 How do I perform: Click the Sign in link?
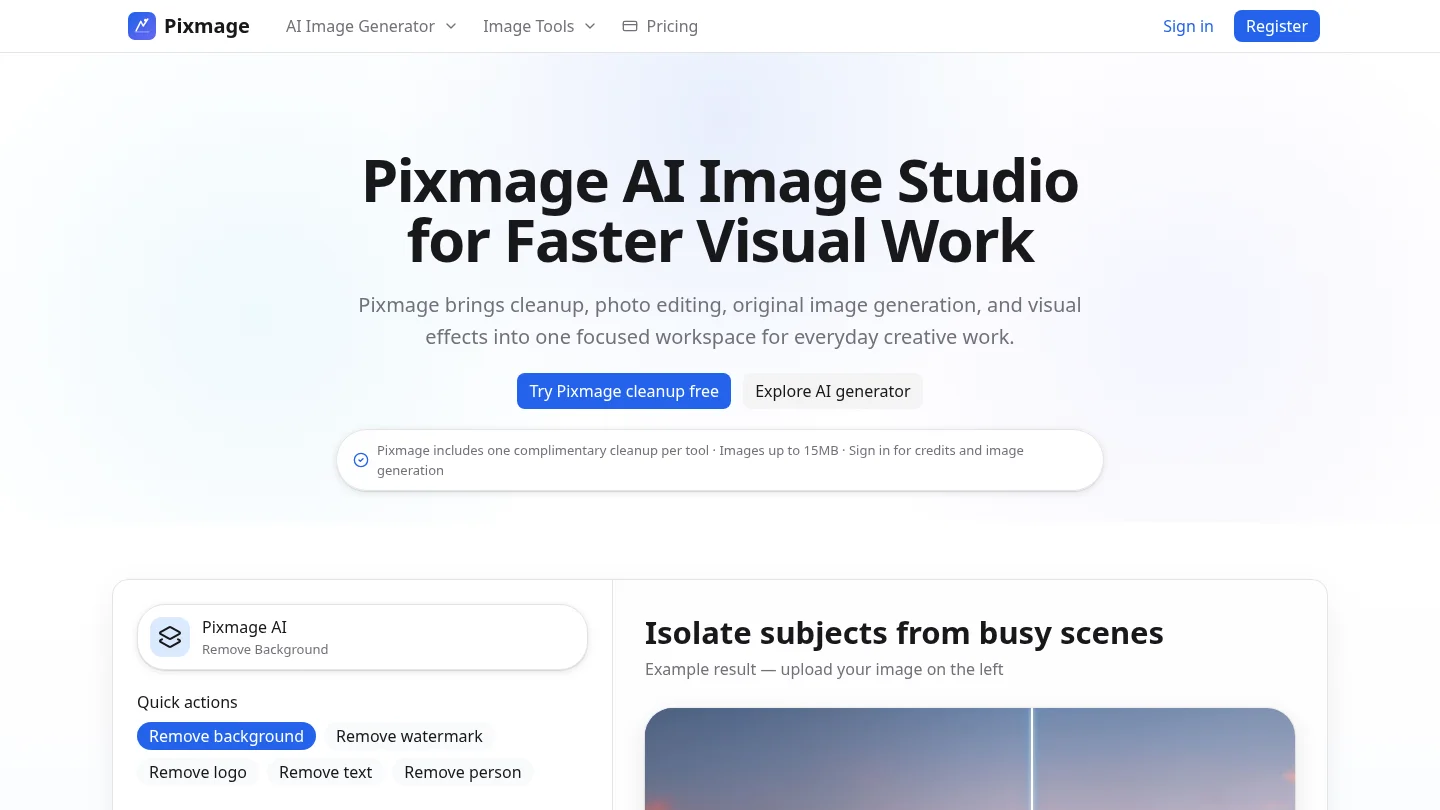click(x=1188, y=26)
